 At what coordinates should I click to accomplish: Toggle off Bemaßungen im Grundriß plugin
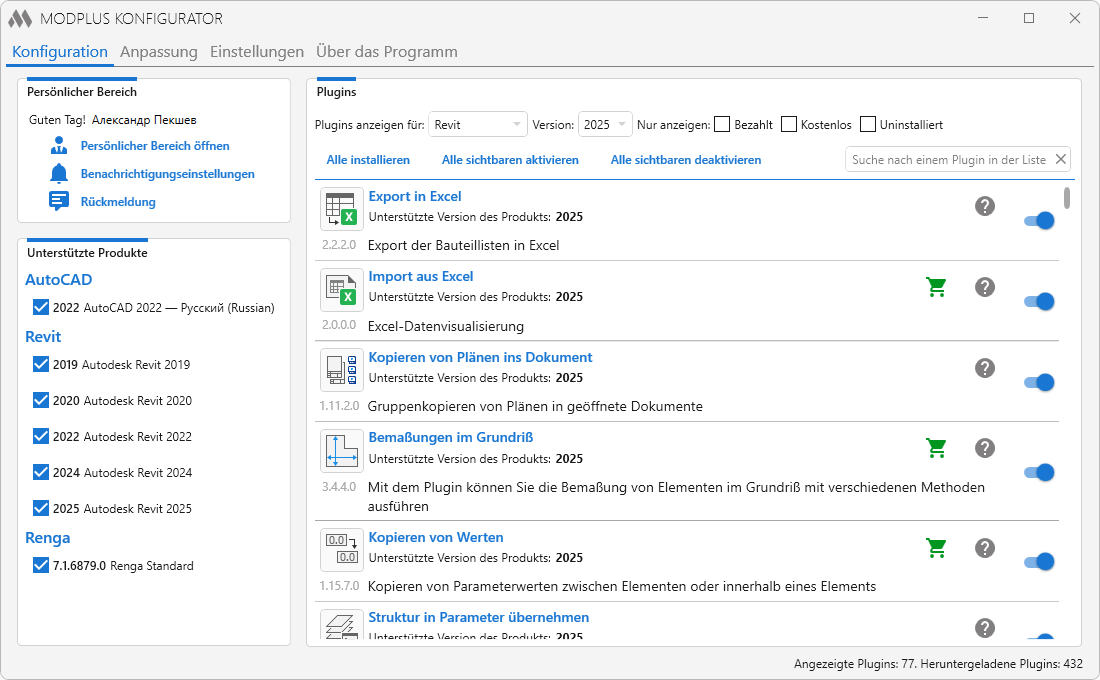pos(1039,472)
